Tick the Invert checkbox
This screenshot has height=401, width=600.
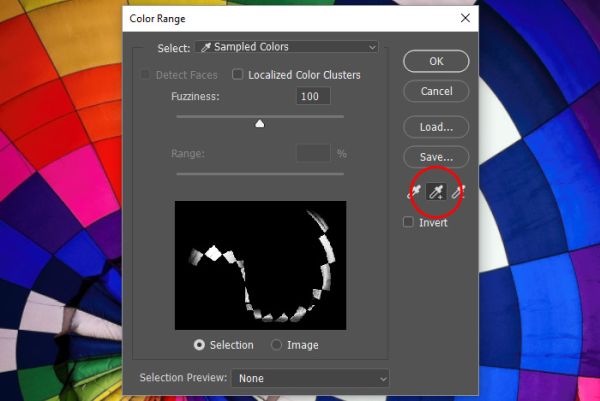tap(408, 222)
